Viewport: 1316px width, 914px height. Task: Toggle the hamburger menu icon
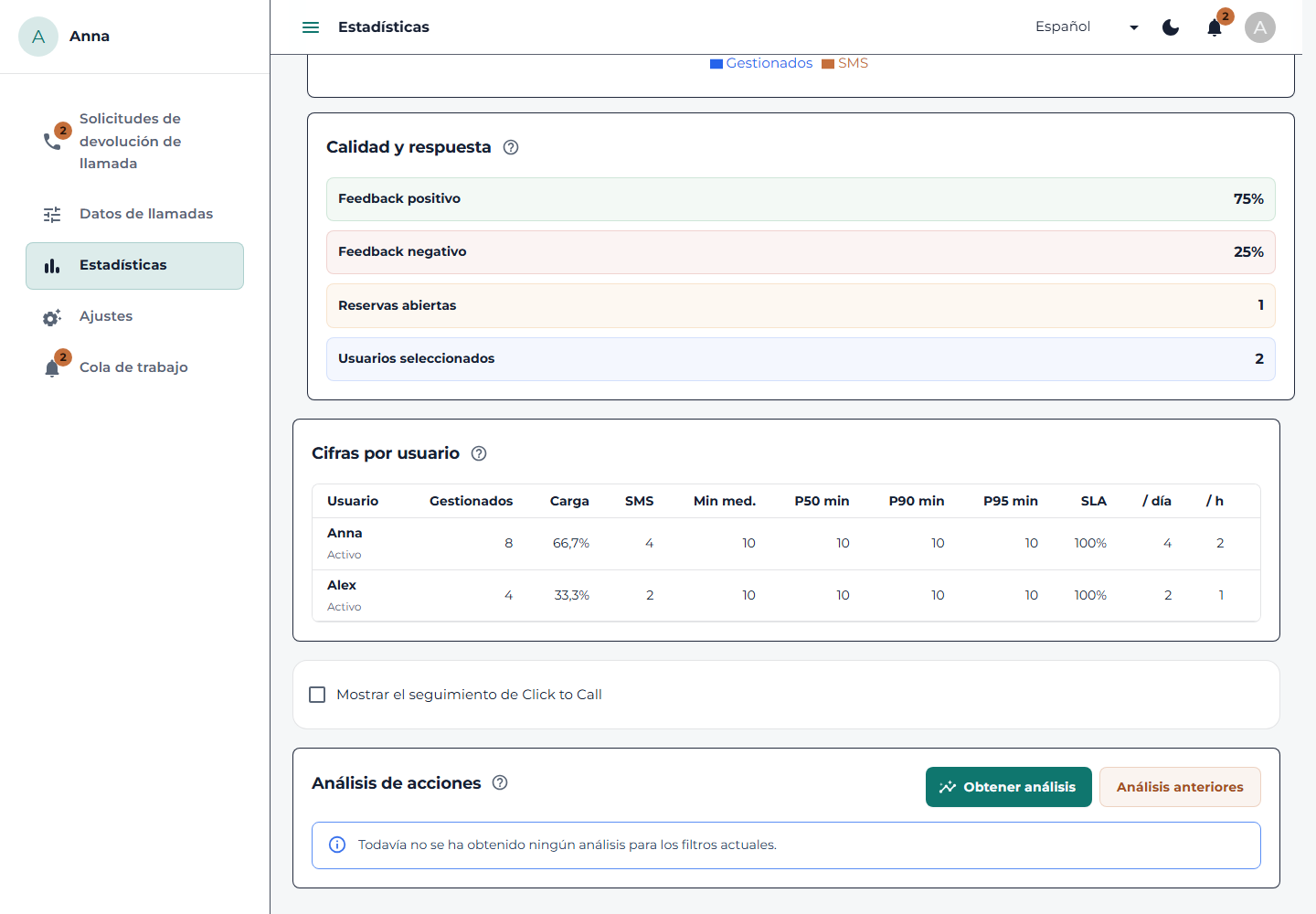tap(311, 27)
